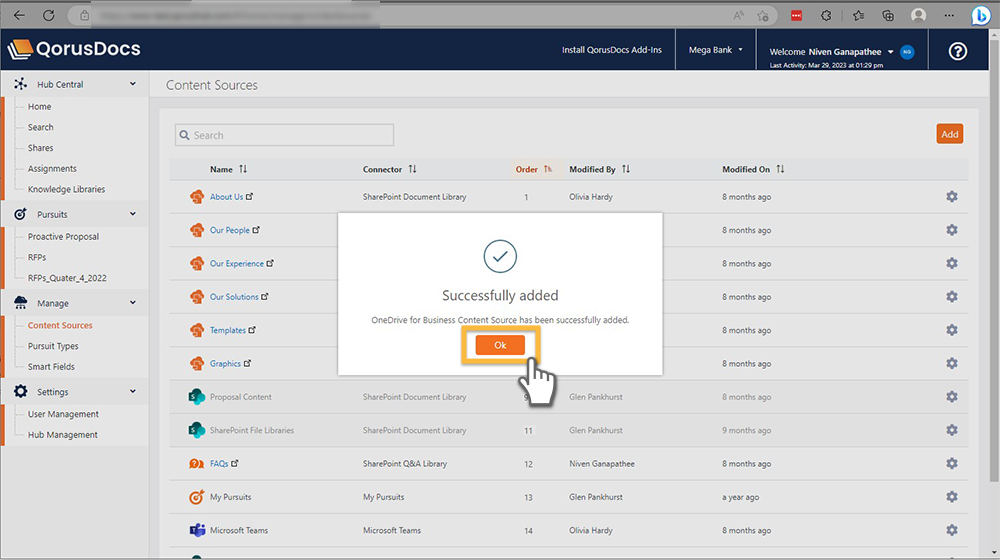Go to Home in sidebar
1000x560 pixels.
tap(40, 107)
